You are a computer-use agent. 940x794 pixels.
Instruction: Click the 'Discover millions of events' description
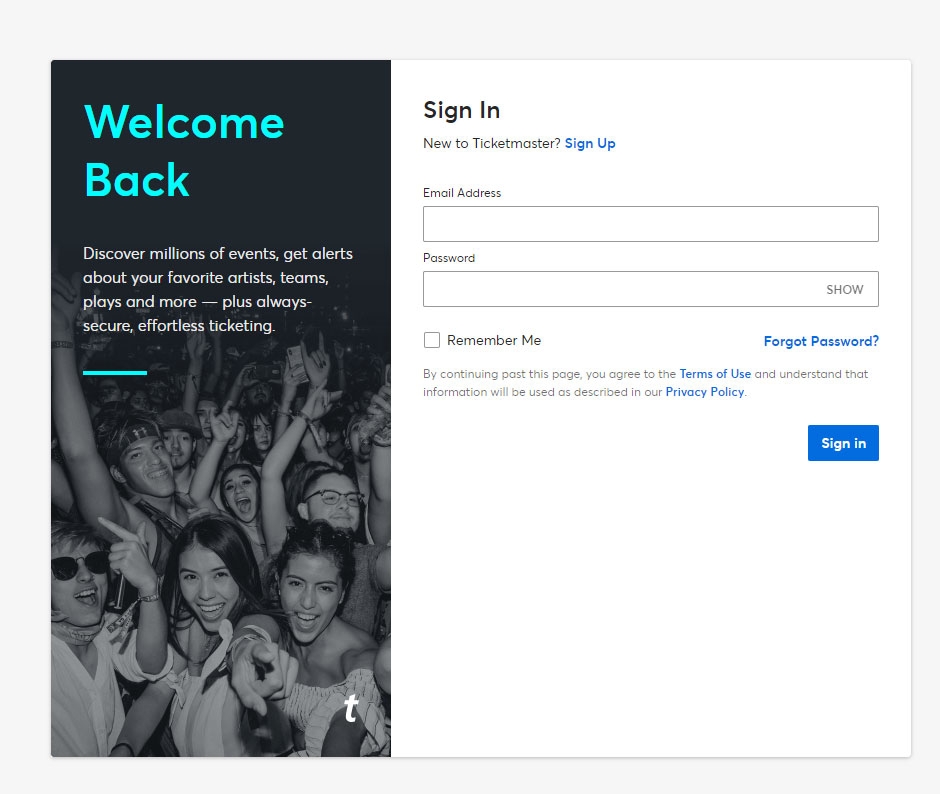[x=218, y=289]
